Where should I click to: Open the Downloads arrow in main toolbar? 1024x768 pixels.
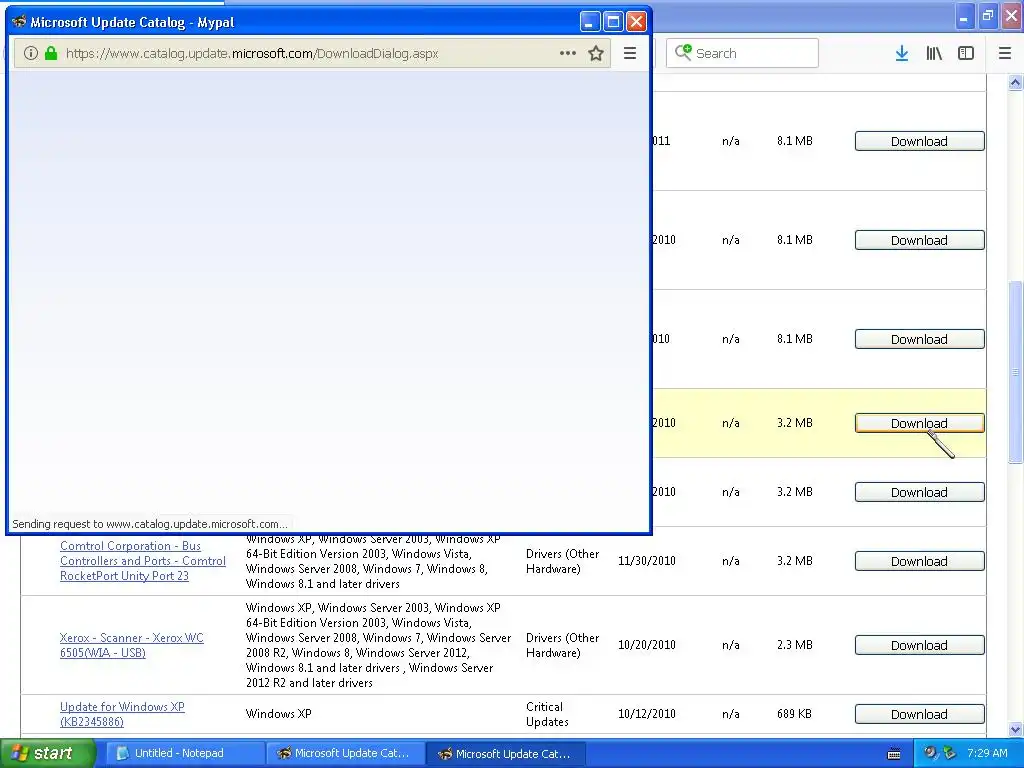point(902,54)
